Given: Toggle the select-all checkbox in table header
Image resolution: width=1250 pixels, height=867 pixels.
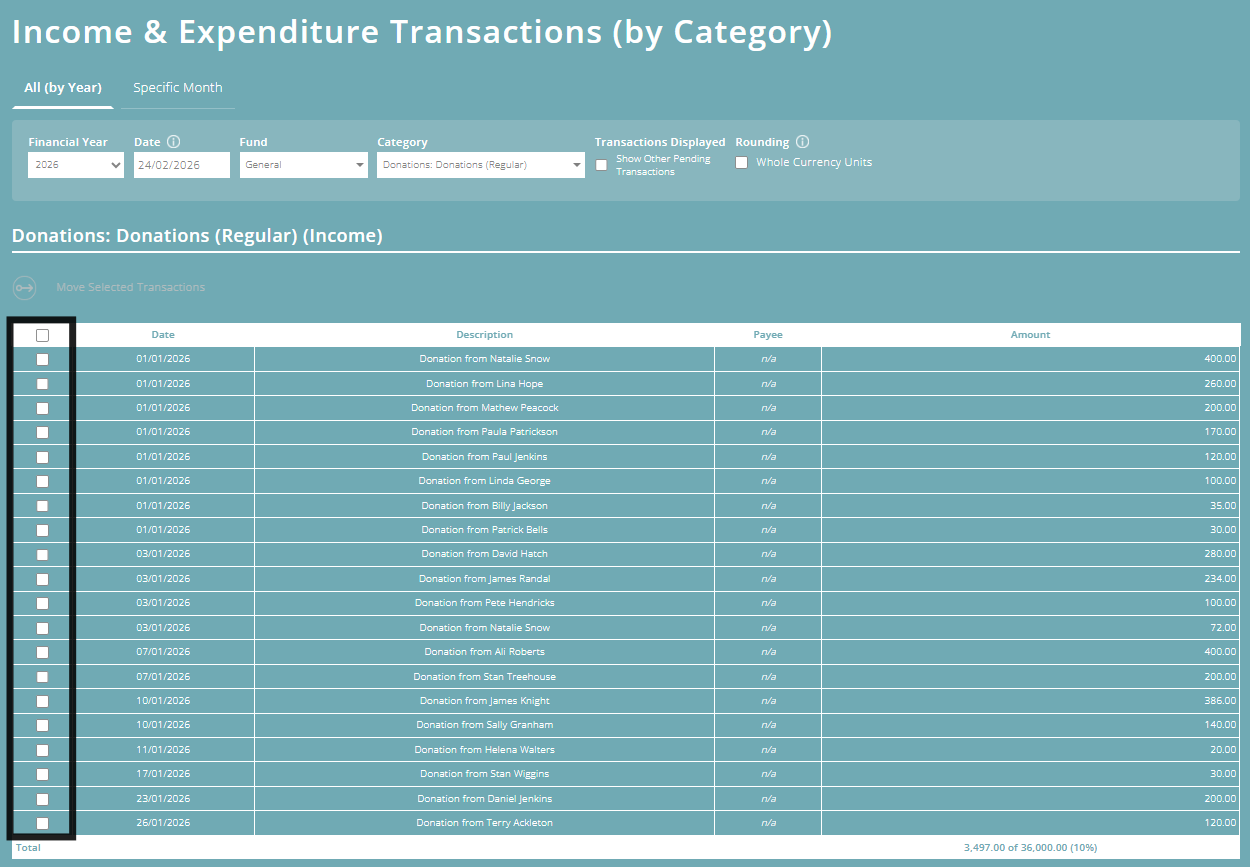Looking at the screenshot, I should pos(41,335).
